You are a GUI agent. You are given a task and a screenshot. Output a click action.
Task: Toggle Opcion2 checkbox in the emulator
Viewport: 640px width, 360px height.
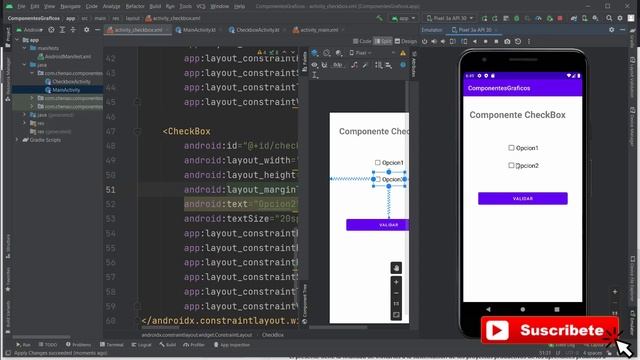click(x=511, y=165)
